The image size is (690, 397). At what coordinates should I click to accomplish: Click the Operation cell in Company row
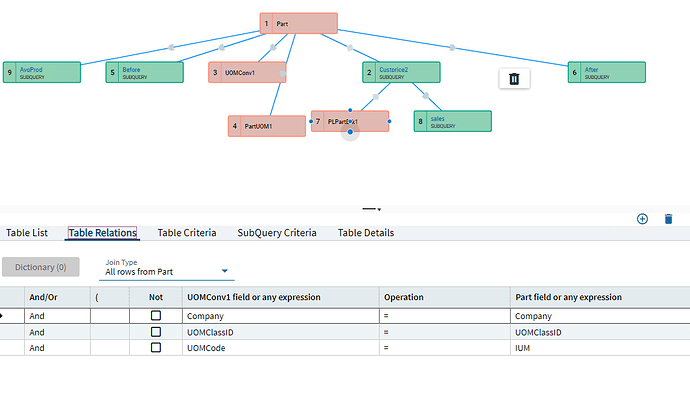pyautogui.click(x=445, y=316)
